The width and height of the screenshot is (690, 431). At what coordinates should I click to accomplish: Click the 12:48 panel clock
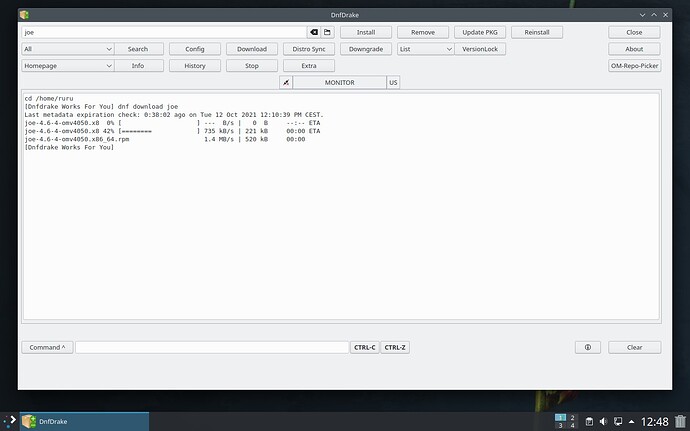coord(654,422)
